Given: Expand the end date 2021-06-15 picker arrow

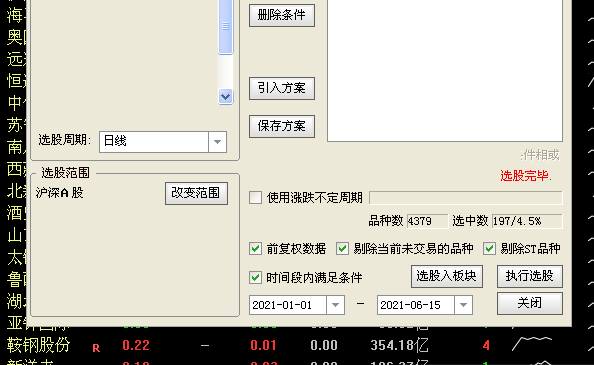Looking at the screenshot, I should [x=463, y=305].
